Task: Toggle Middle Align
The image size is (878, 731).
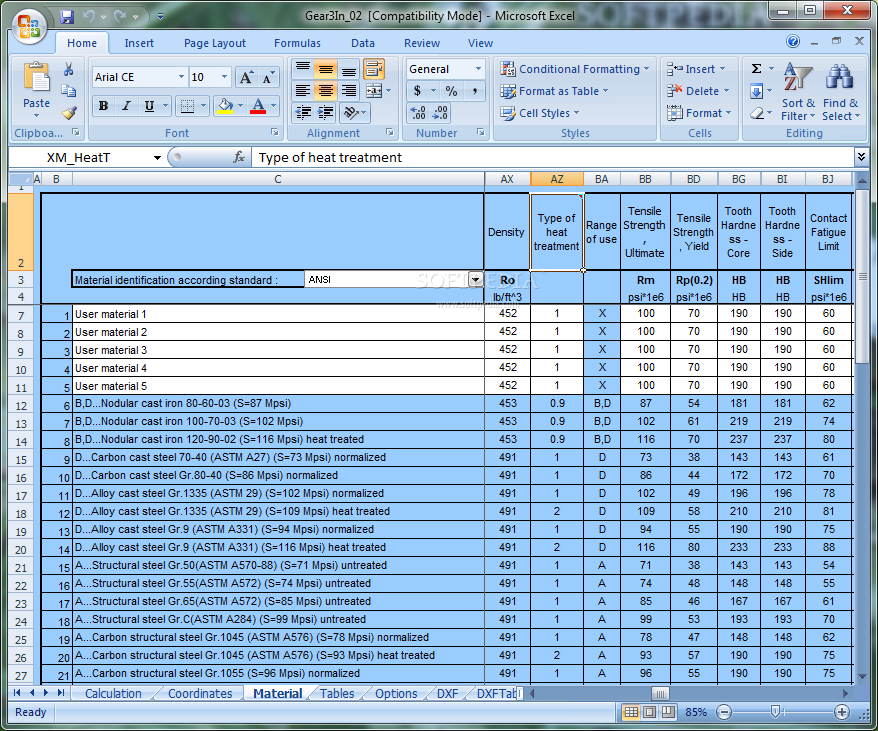Action: tap(326, 69)
